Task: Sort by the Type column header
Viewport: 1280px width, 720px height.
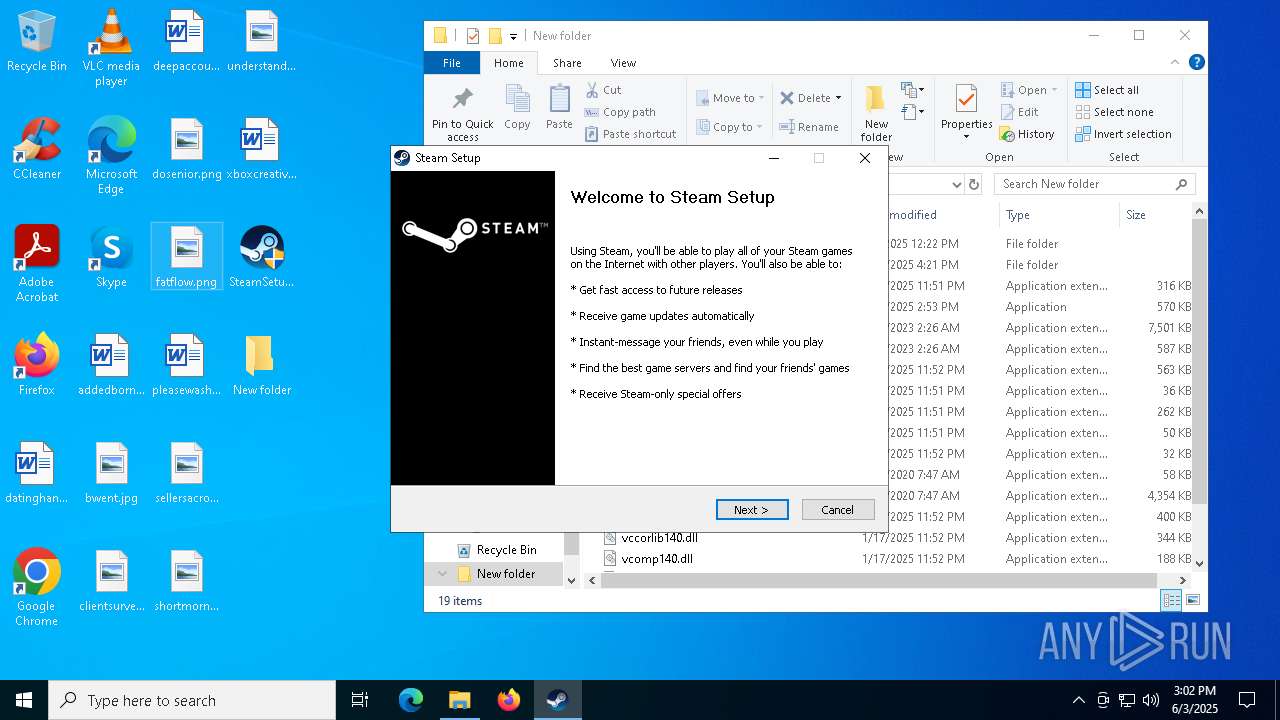Action: 1058,215
